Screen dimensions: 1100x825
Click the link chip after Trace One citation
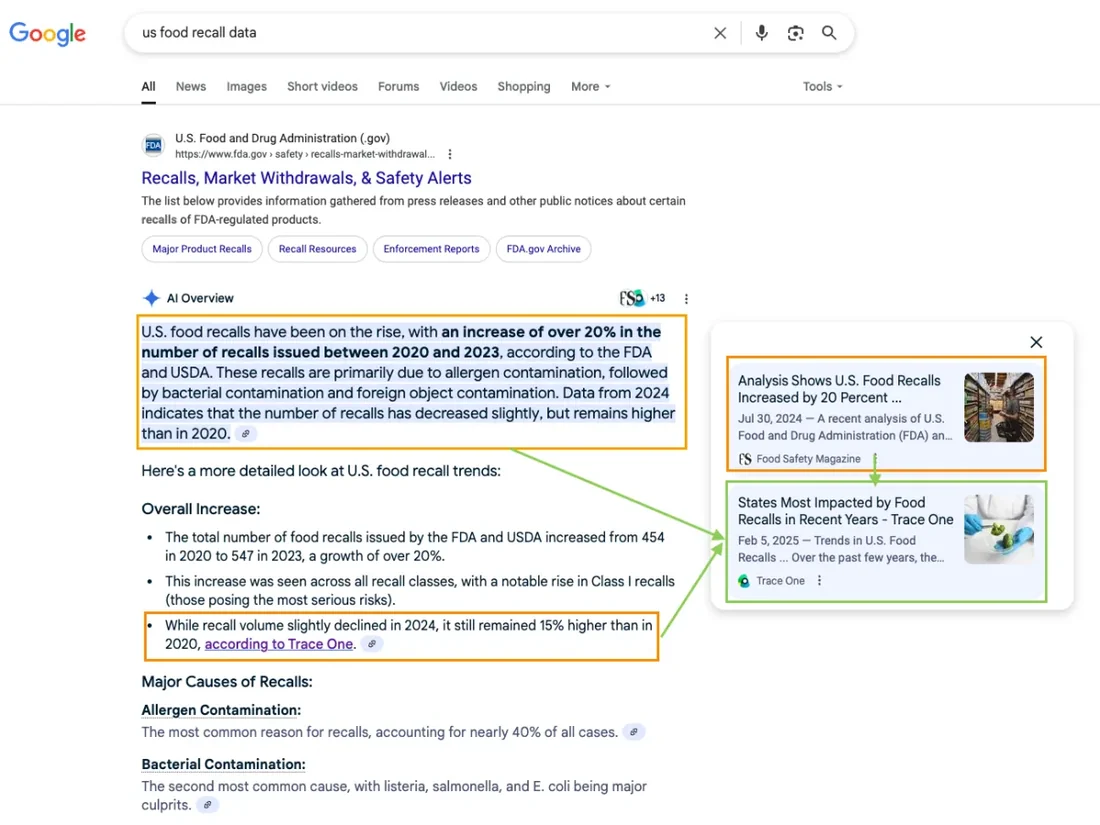click(x=372, y=644)
